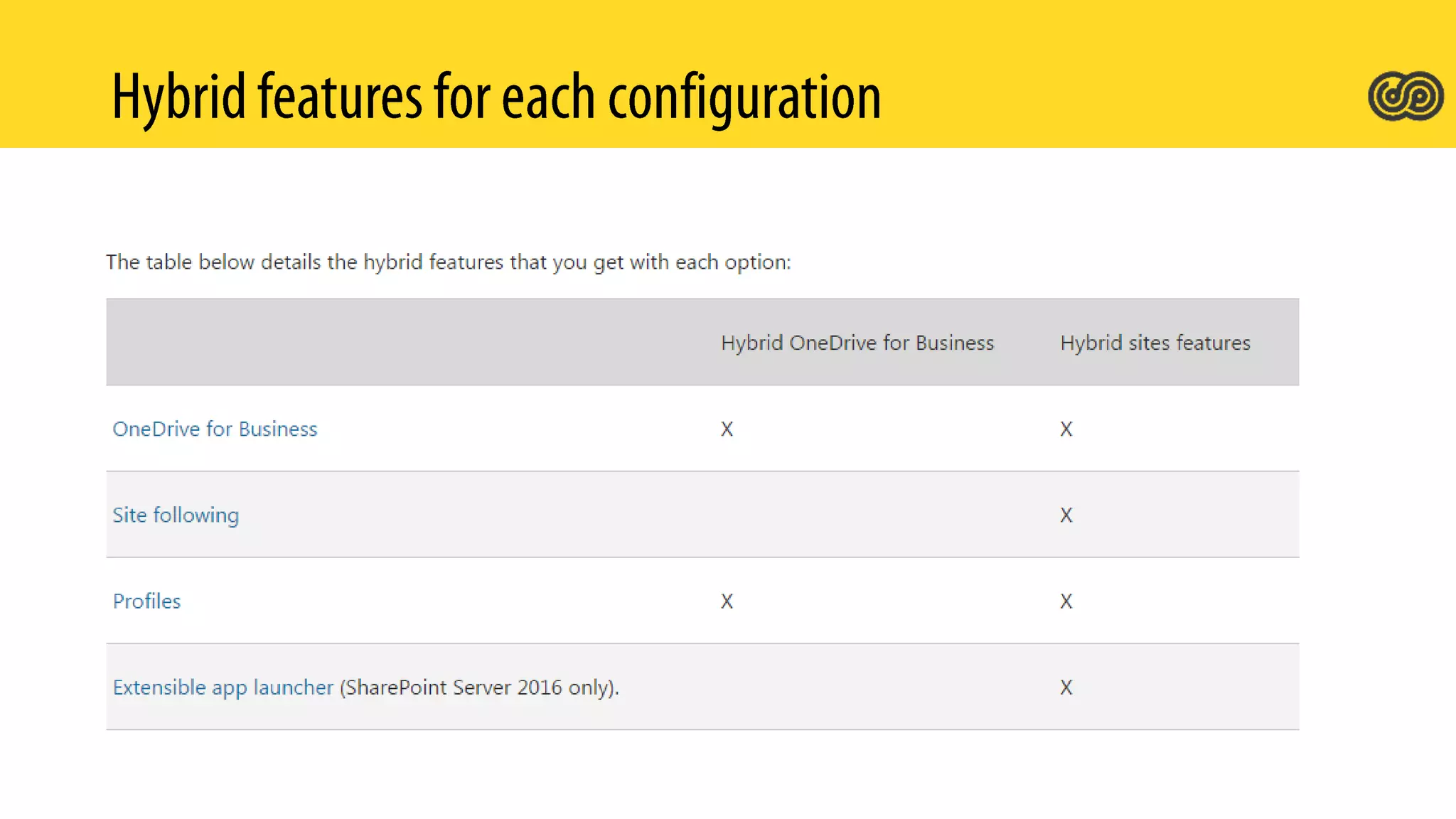Click the '(SharePoint Server 2016 only).' note text
The width and height of the screenshot is (1456, 819).
[479, 687]
